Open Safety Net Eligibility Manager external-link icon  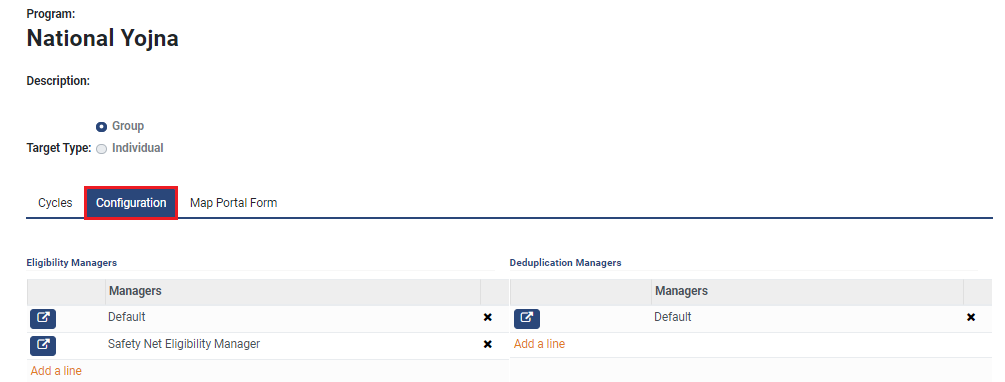tap(43, 345)
